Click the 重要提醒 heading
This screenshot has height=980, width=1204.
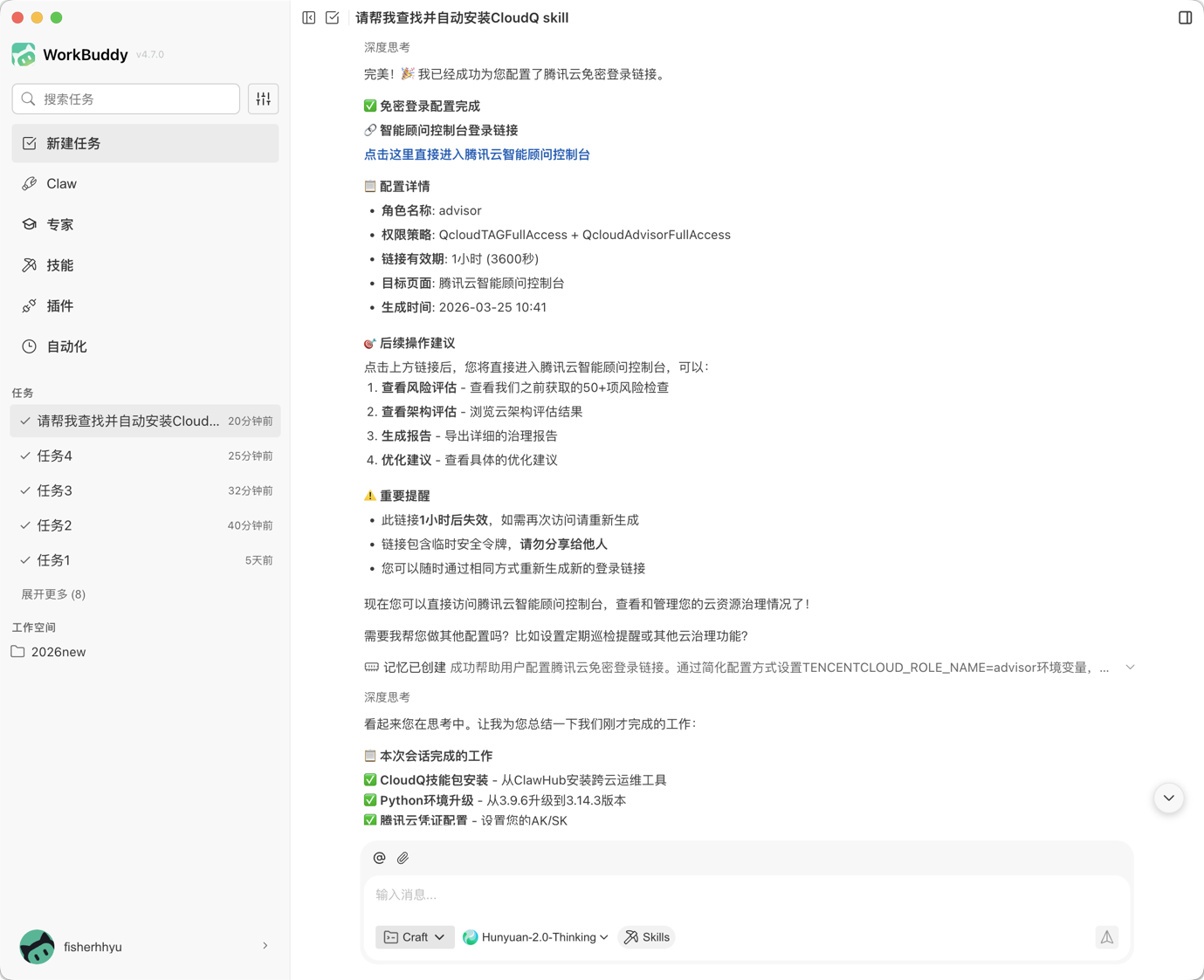(x=397, y=496)
